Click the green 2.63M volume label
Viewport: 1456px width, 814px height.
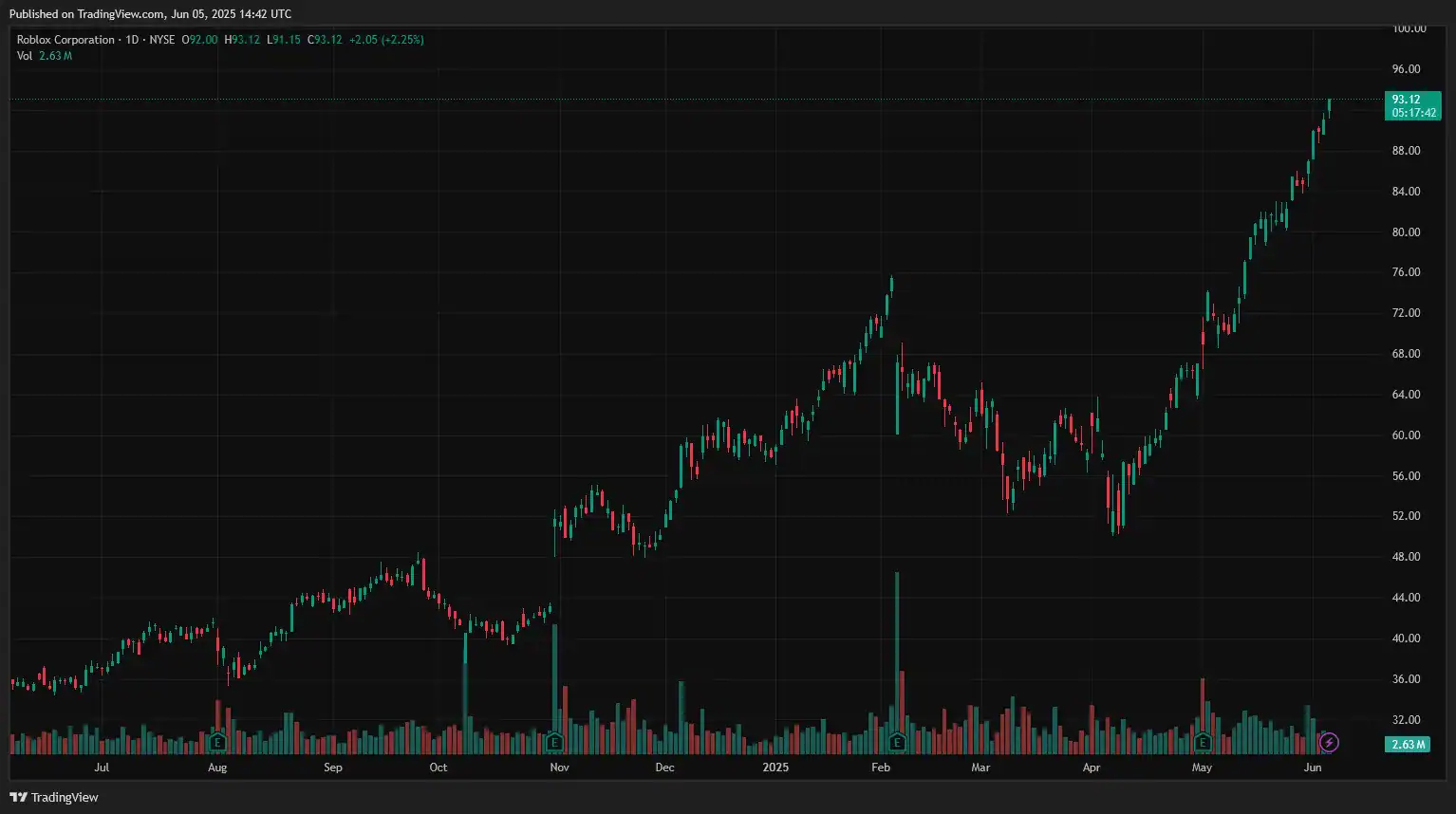(1406, 745)
